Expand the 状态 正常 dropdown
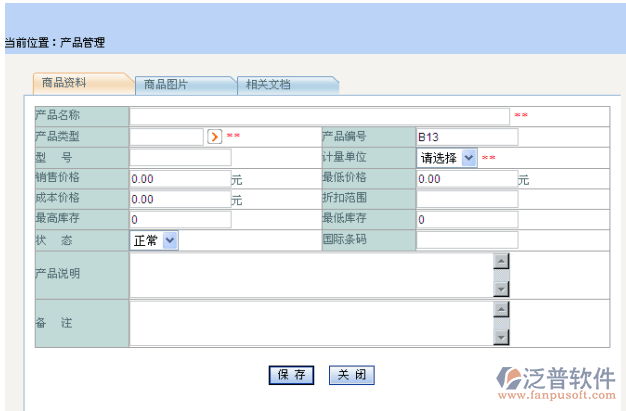The height and width of the screenshot is (411, 626). [155, 240]
